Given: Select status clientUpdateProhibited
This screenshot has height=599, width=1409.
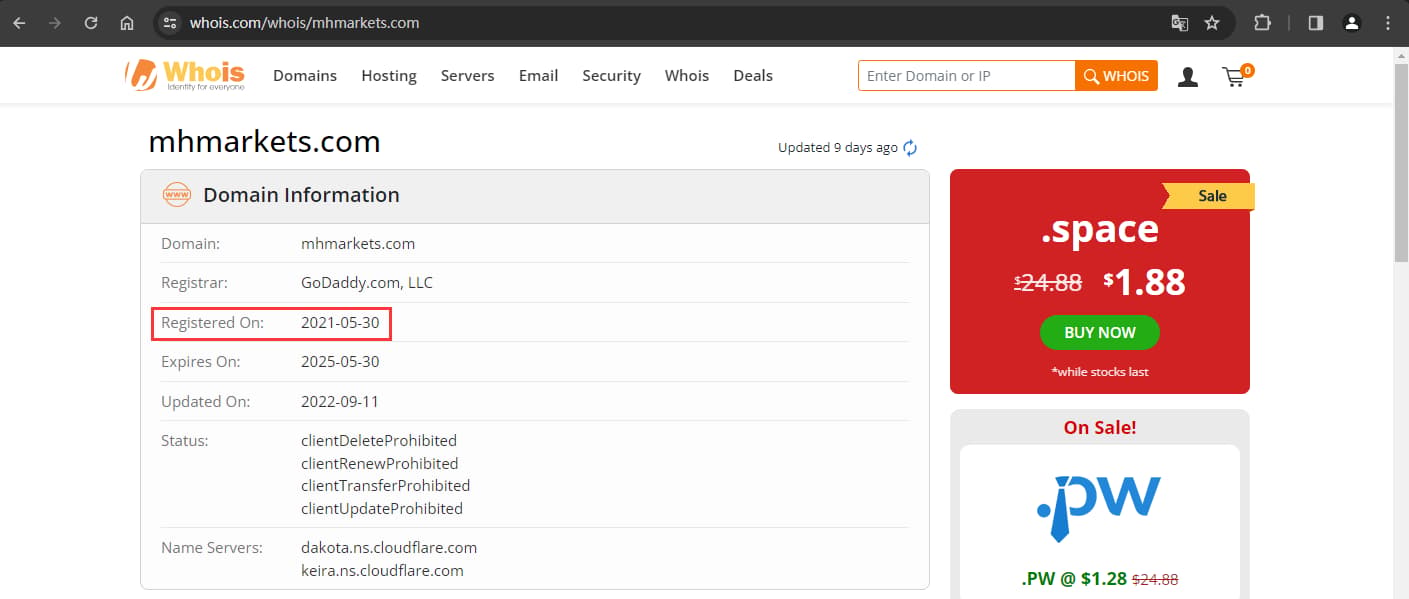Looking at the screenshot, I should tap(382, 509).
